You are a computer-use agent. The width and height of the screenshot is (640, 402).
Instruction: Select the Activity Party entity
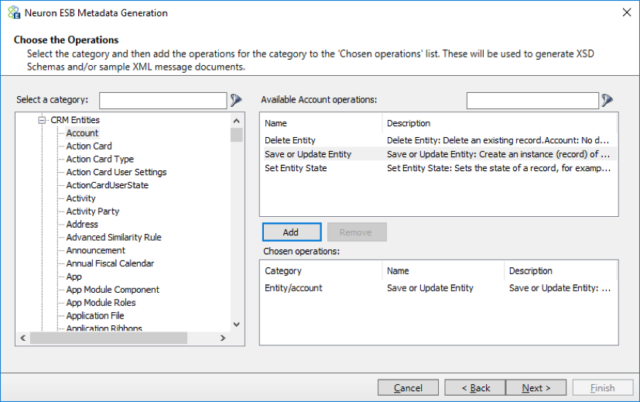click(x=93, y=211)
